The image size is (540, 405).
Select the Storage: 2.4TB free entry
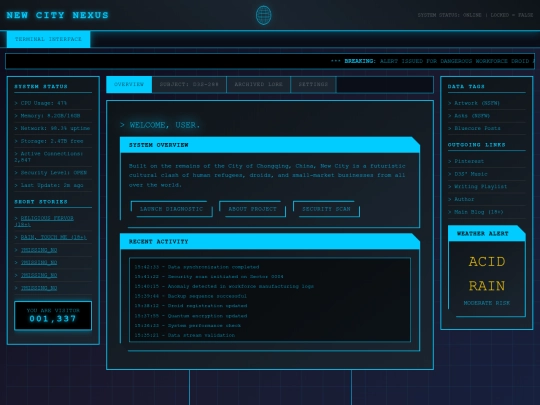(x=53, y=141)
